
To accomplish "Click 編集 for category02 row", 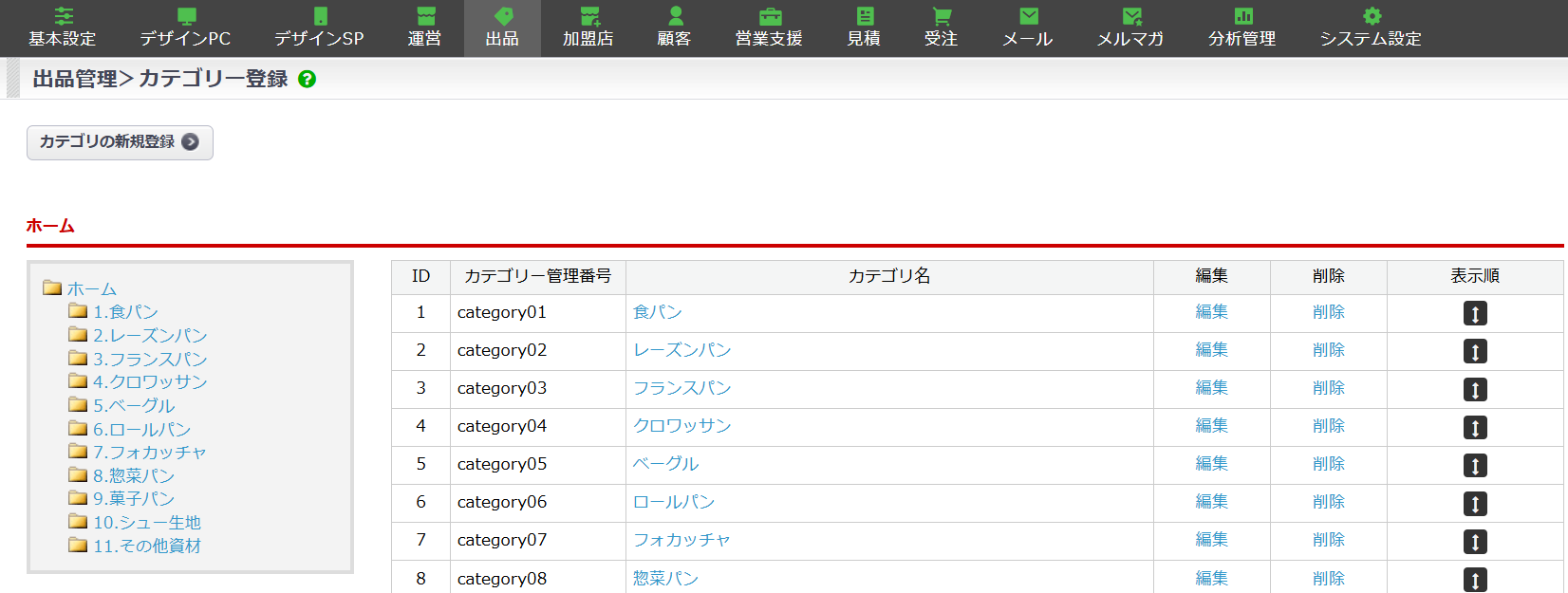I will pyautogui.click(x=1212, y=350).
